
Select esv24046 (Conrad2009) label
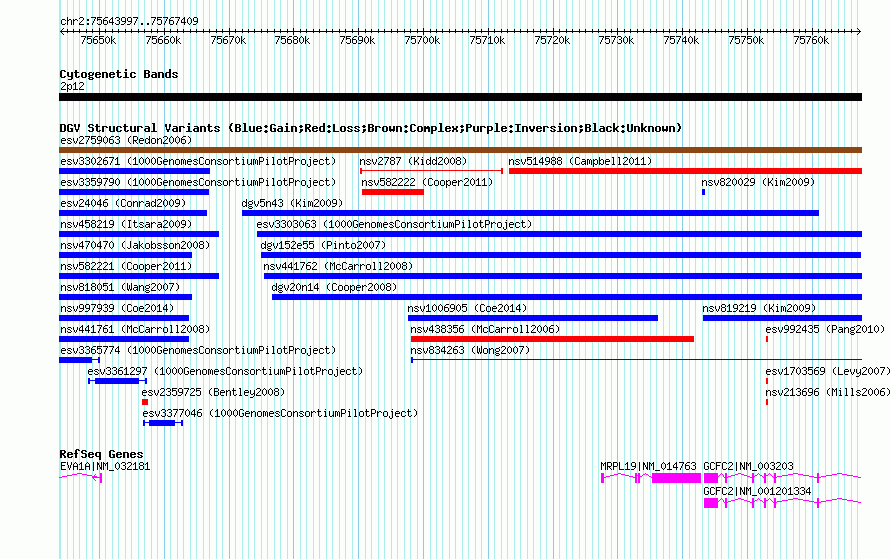pos(123,203)
